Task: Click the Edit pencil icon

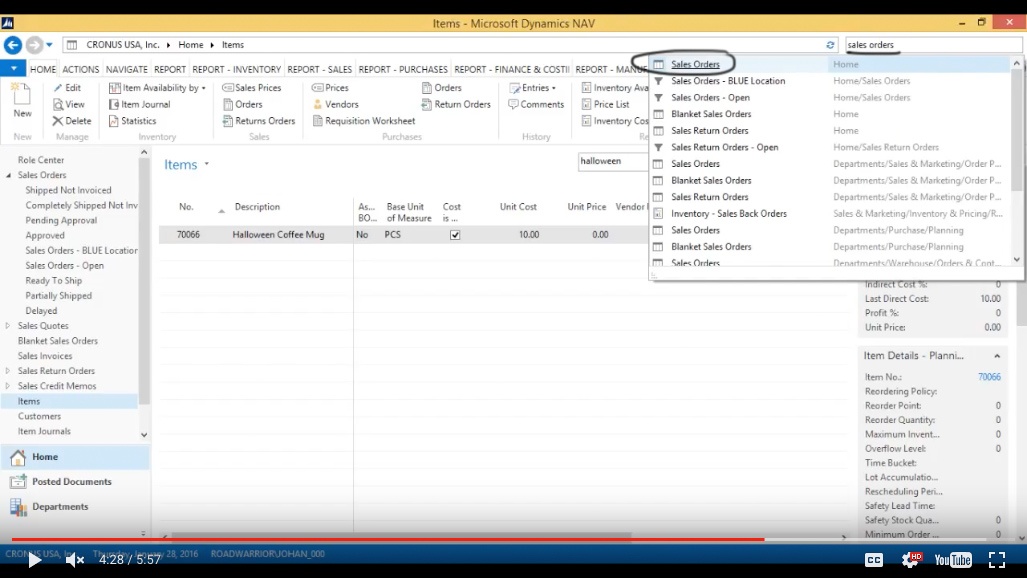Action: point(58,88)
